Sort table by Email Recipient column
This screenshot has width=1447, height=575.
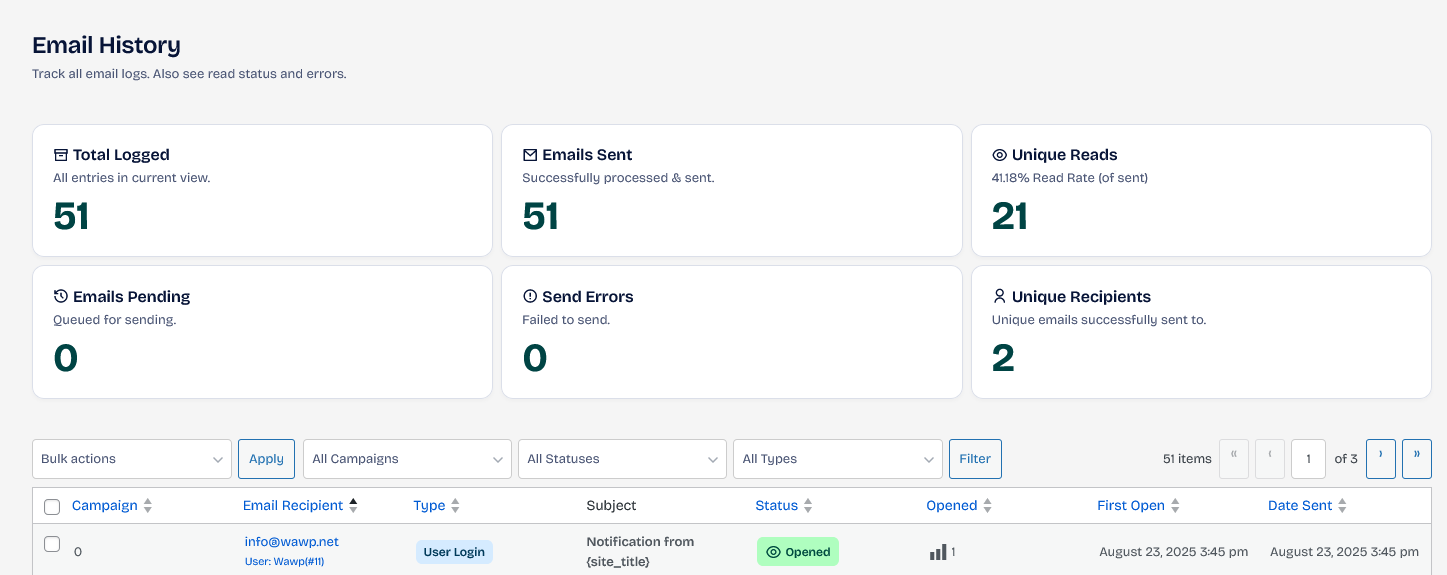click(x=292, y=506)
